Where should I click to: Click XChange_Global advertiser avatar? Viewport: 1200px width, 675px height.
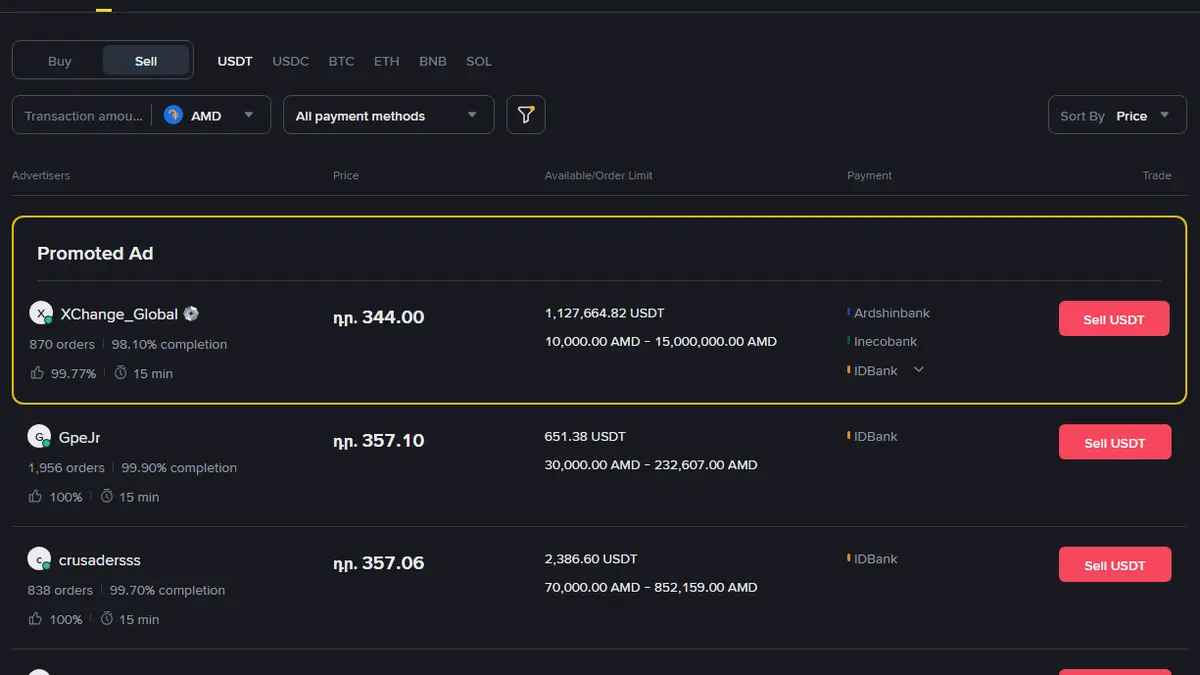(x=41, y=313)
